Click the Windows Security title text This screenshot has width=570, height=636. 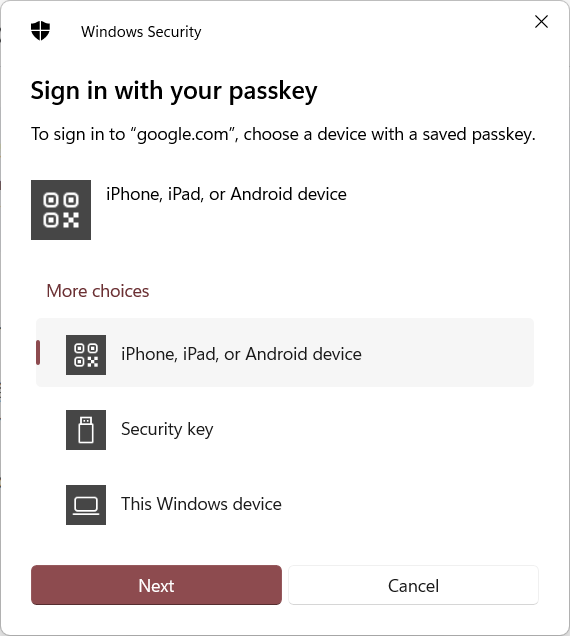click(x=141, y=32)
